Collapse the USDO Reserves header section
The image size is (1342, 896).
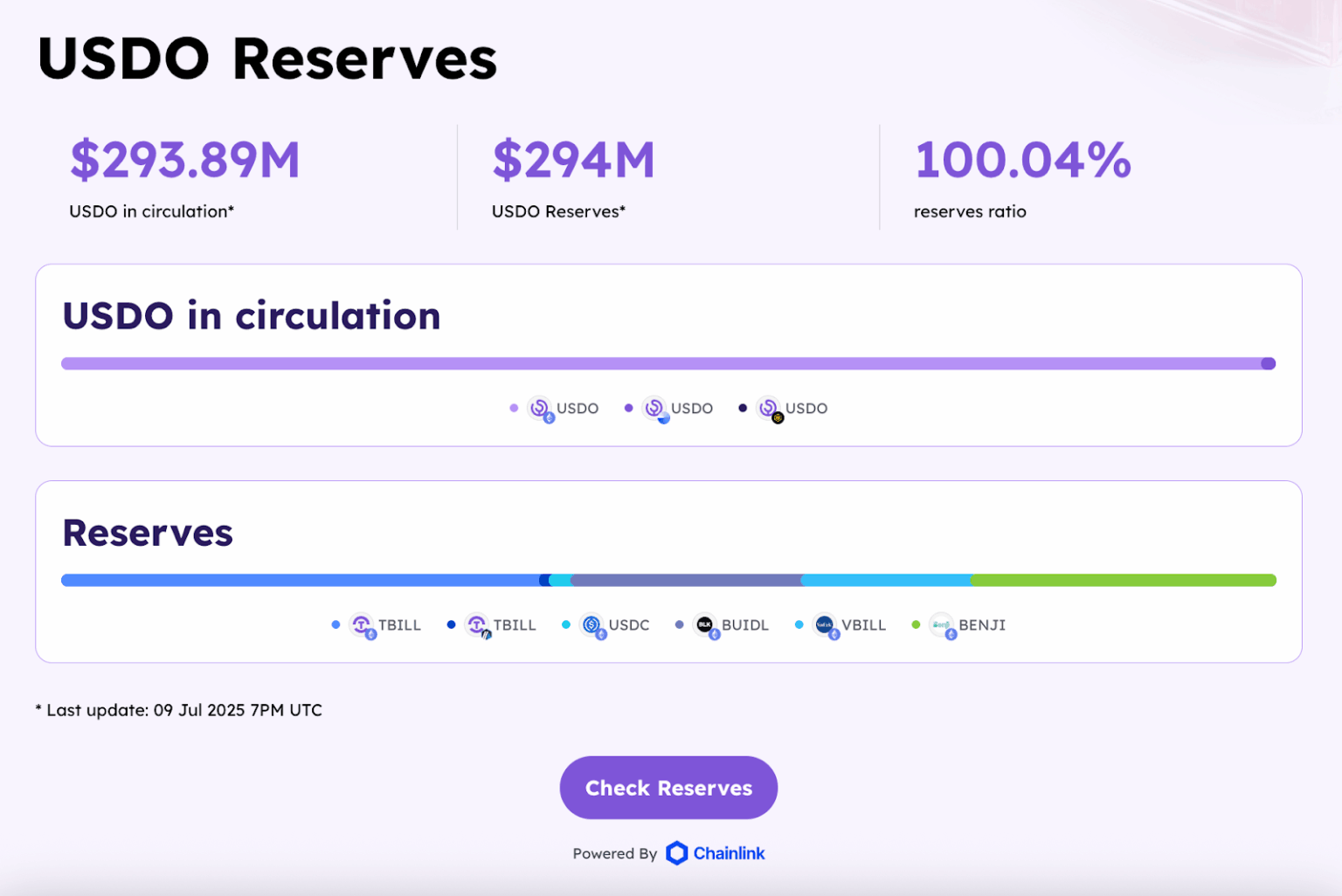click(x=267, y=59)
